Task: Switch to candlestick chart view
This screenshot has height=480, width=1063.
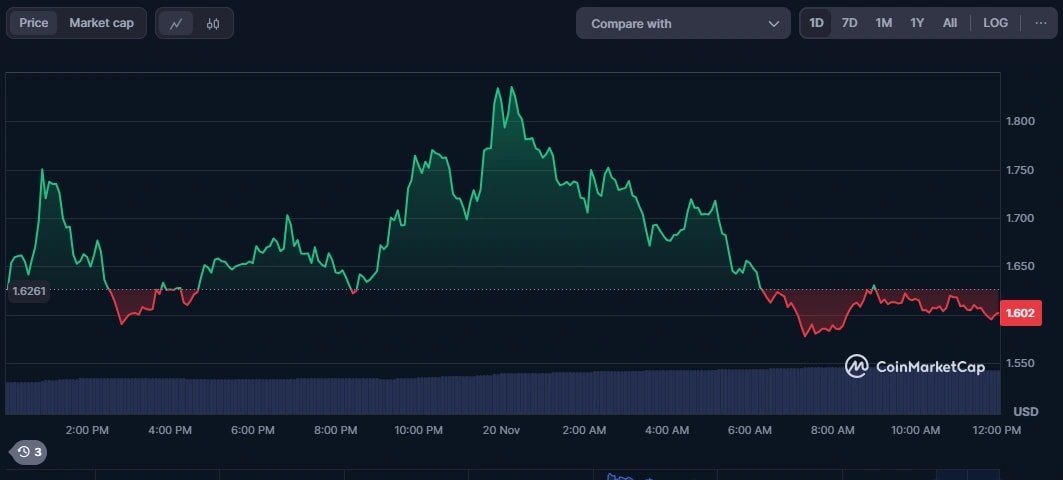Action: [x=213, y=23]
